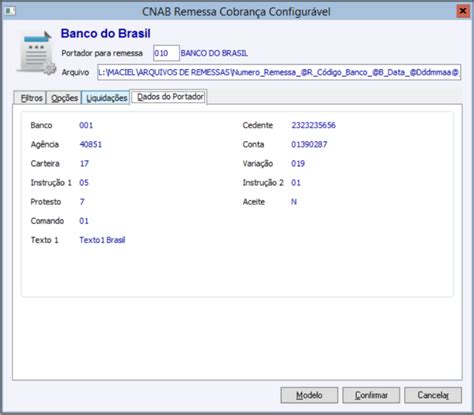Click the Portador para remessa label
474x415 pixels.
102,53
